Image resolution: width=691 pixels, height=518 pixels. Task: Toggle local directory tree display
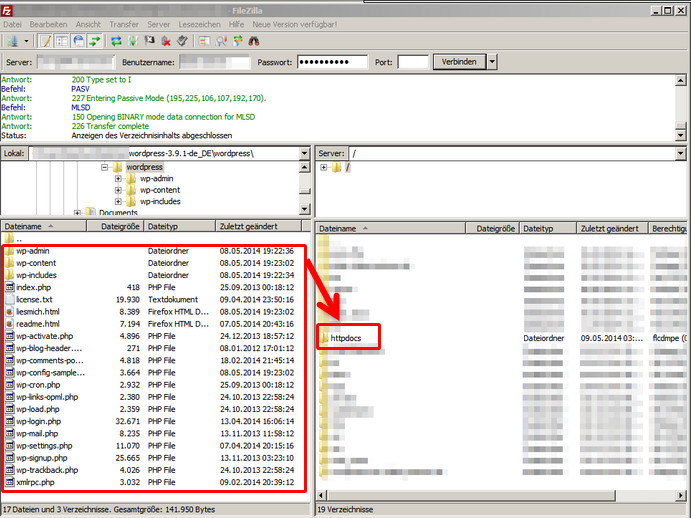click(x=62, y=41)
